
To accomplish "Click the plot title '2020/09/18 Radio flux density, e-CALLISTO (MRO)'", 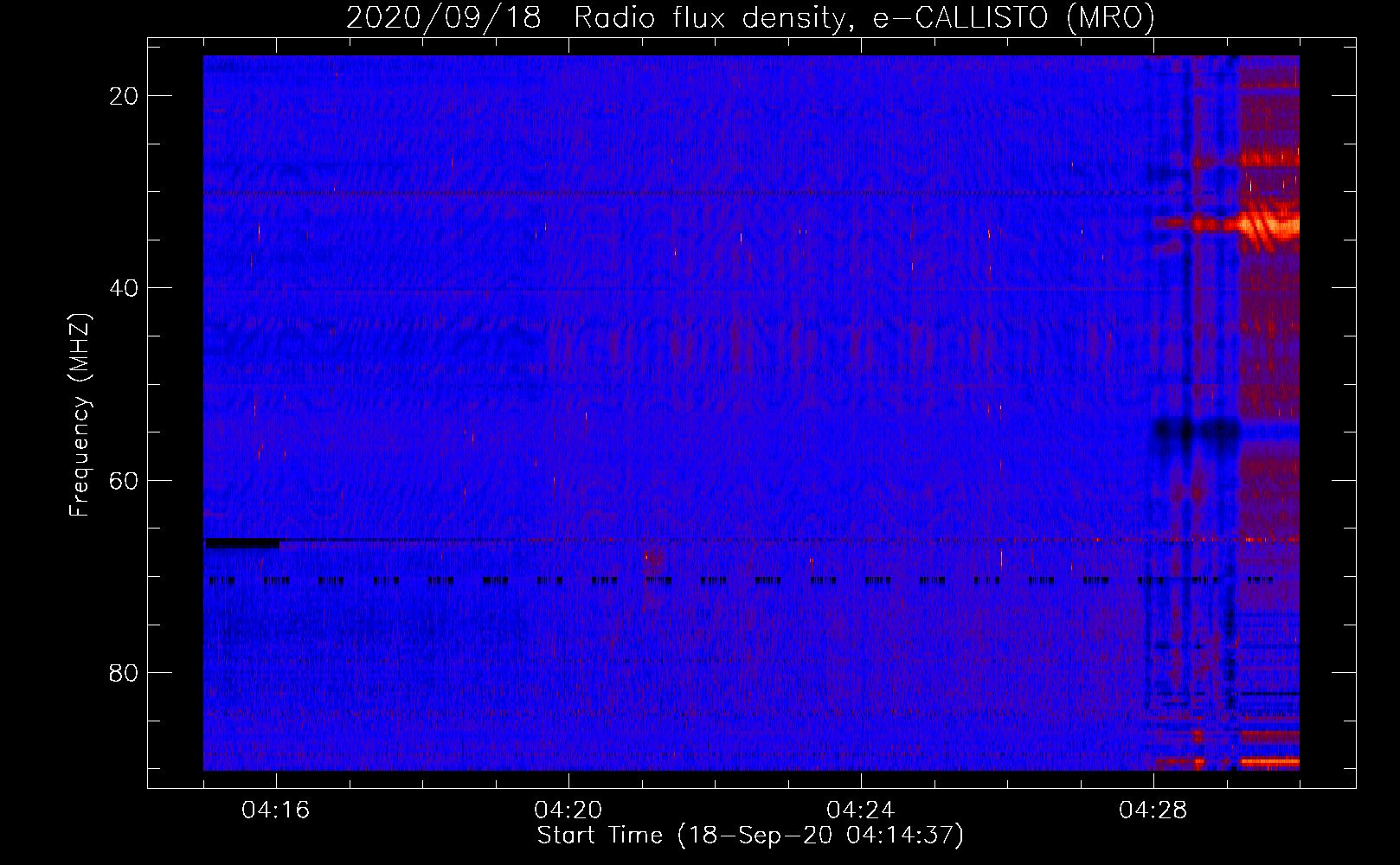I will coord(750,17).
